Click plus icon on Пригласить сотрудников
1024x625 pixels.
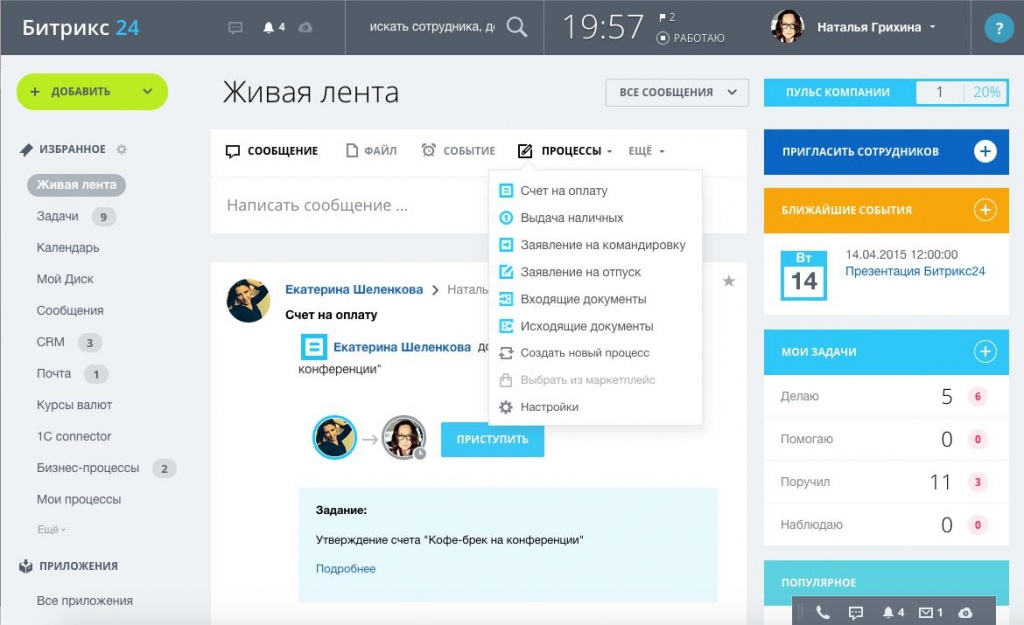click(985, 151)
